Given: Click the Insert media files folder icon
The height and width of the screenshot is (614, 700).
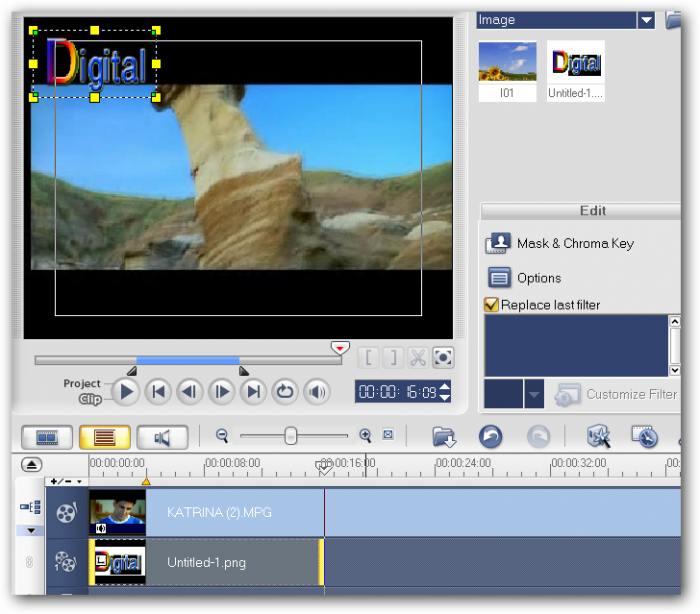Looking at the screenshot, I should click(444, 437).
